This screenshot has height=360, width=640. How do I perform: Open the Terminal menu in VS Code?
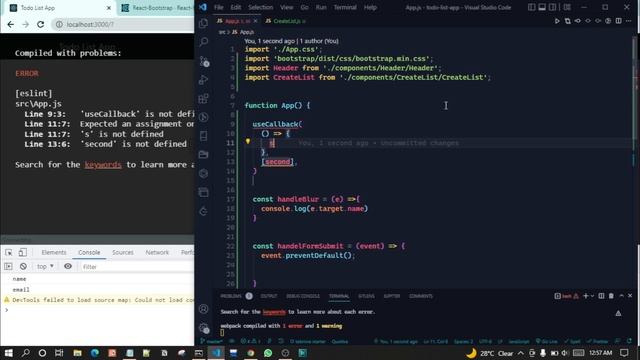(x=345, y=7)
